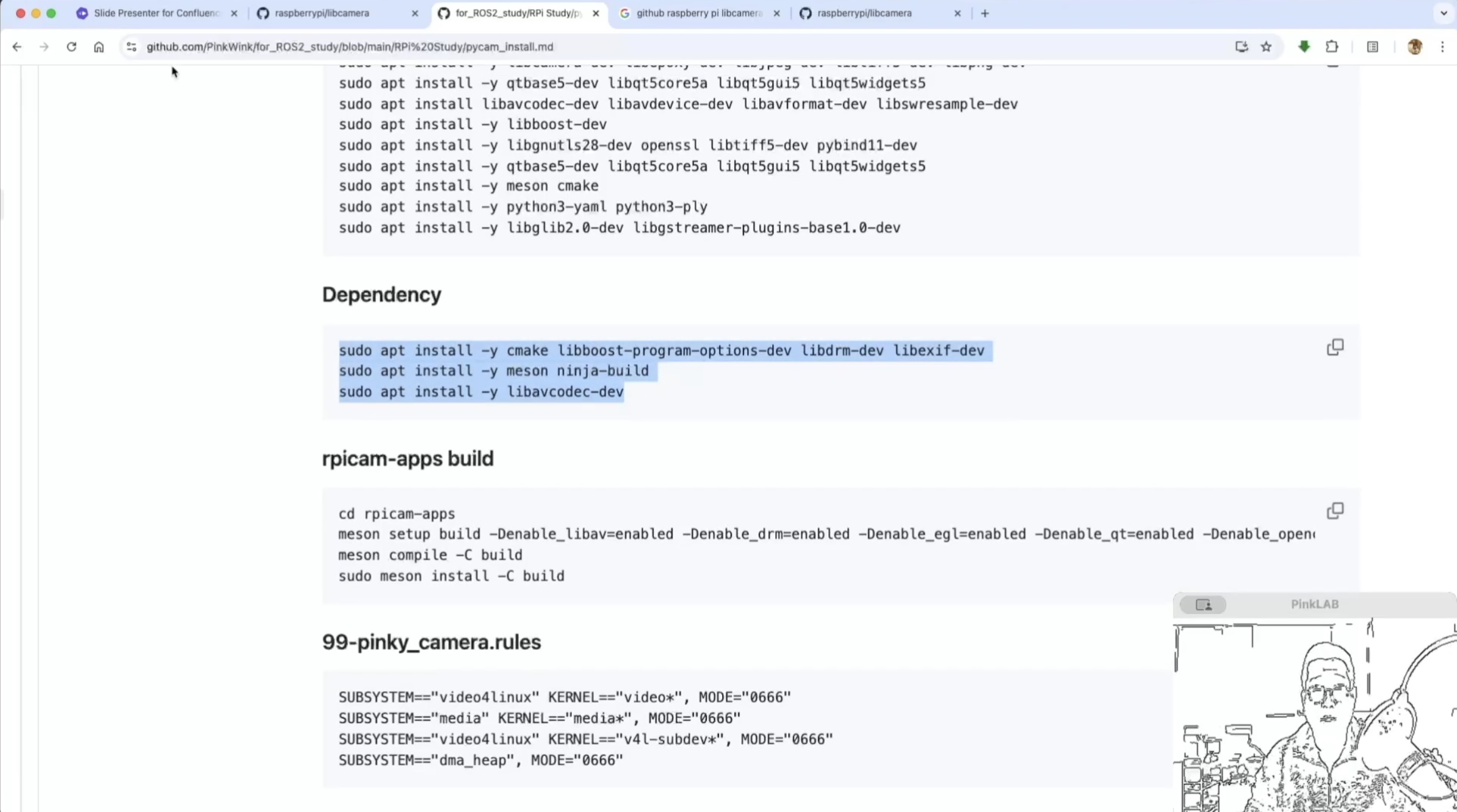Copy the rpicam-apps build code block
The height and width of the screenshot is (812, 1457).
tap(1335, 511)
